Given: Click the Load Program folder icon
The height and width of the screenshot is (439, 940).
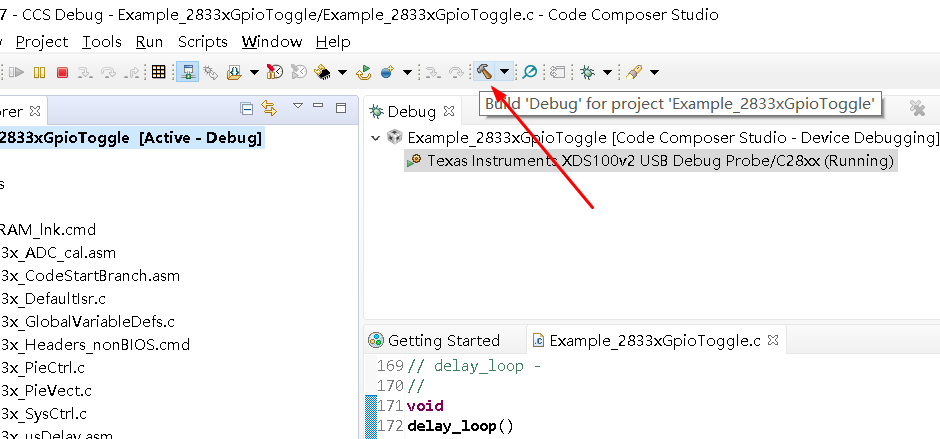Looking at the screenshot, I should tap(234, 73).
